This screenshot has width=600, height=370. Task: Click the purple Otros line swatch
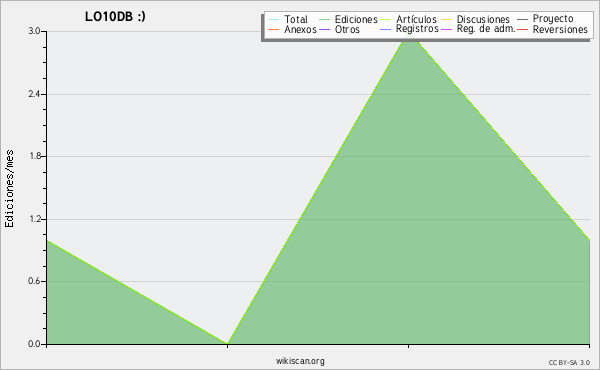(x=324, y=29)
